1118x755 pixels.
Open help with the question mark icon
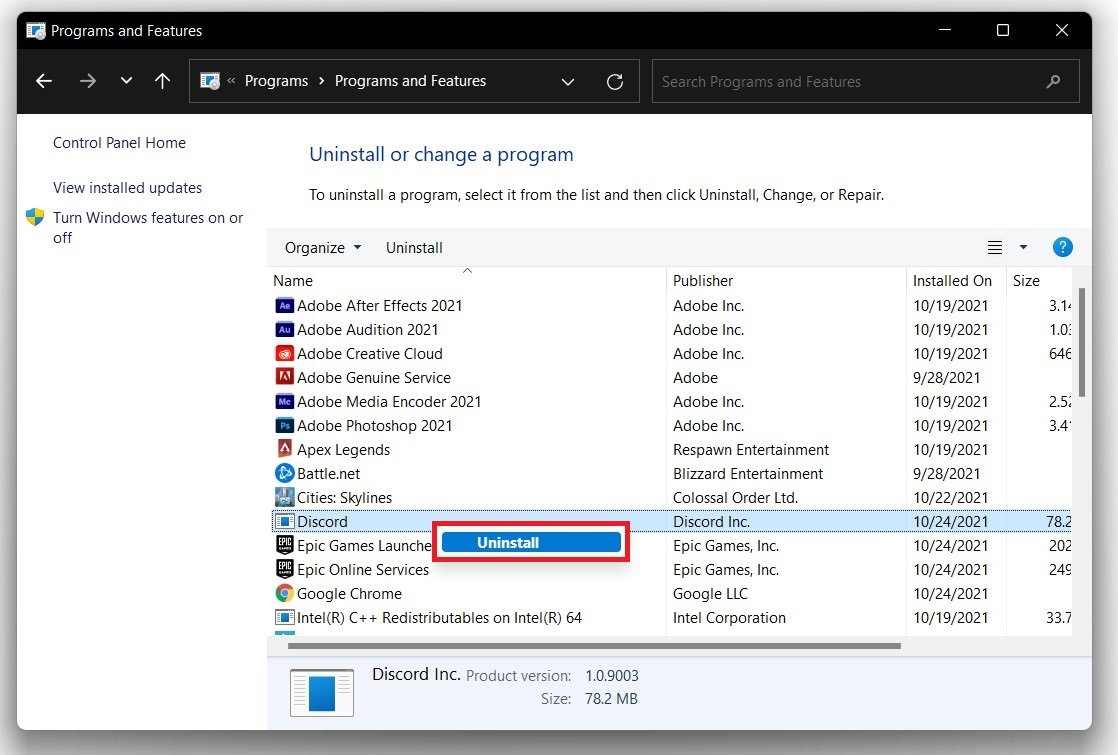click(1062, 248)
